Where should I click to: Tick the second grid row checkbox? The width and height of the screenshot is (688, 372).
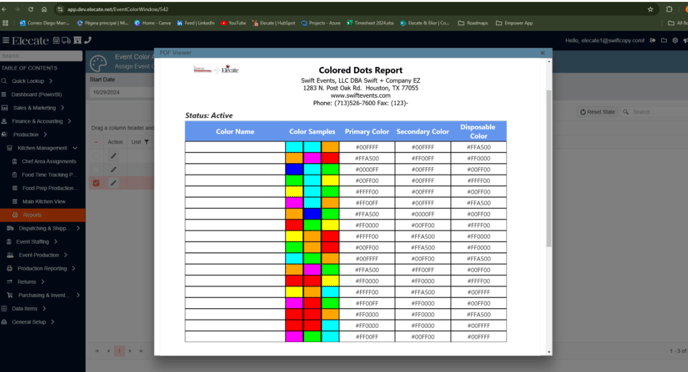pos(96,169)
